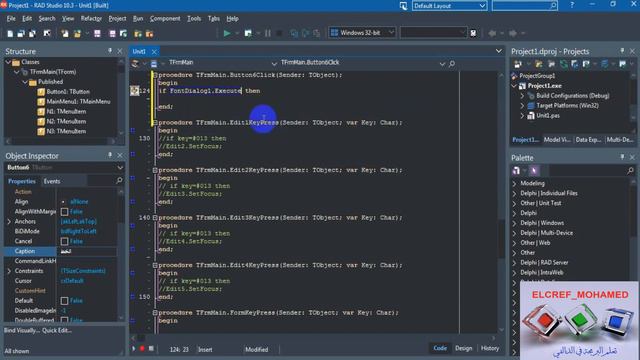
Task: Toggle the Cancel property checkbox
Action: point(64,242)
